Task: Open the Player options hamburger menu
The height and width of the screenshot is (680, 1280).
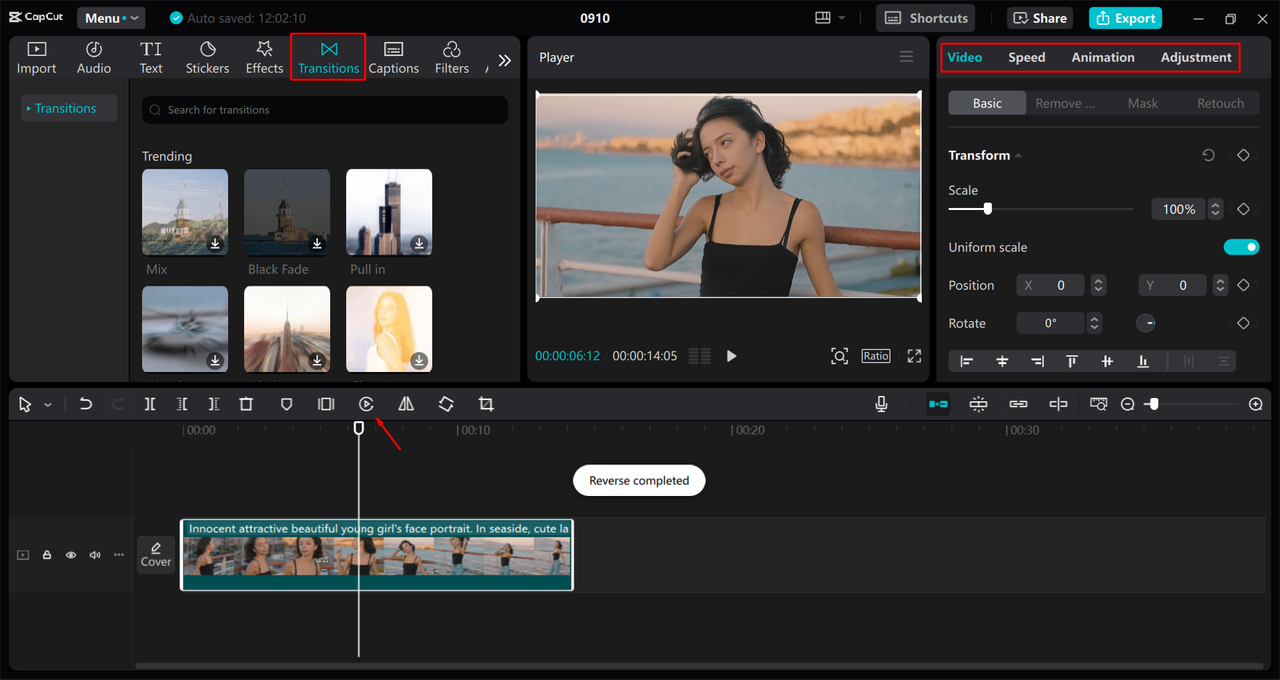Action: pyautogui.click(x=906, y=57)
